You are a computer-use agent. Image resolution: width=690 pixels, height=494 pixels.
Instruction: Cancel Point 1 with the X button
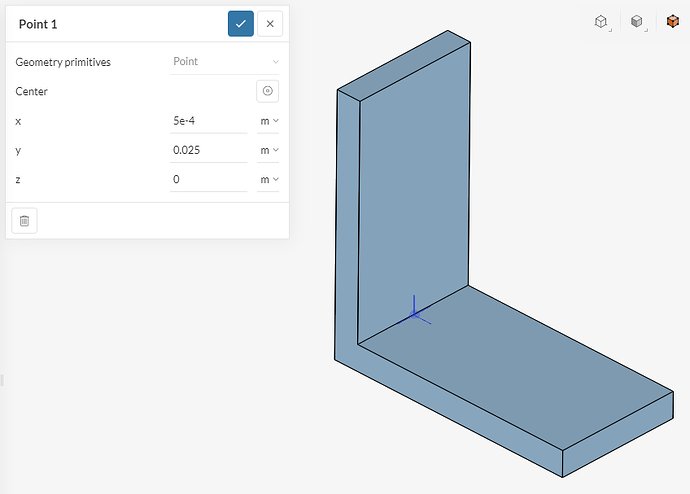pyautogui.click(x=270, y=24)
